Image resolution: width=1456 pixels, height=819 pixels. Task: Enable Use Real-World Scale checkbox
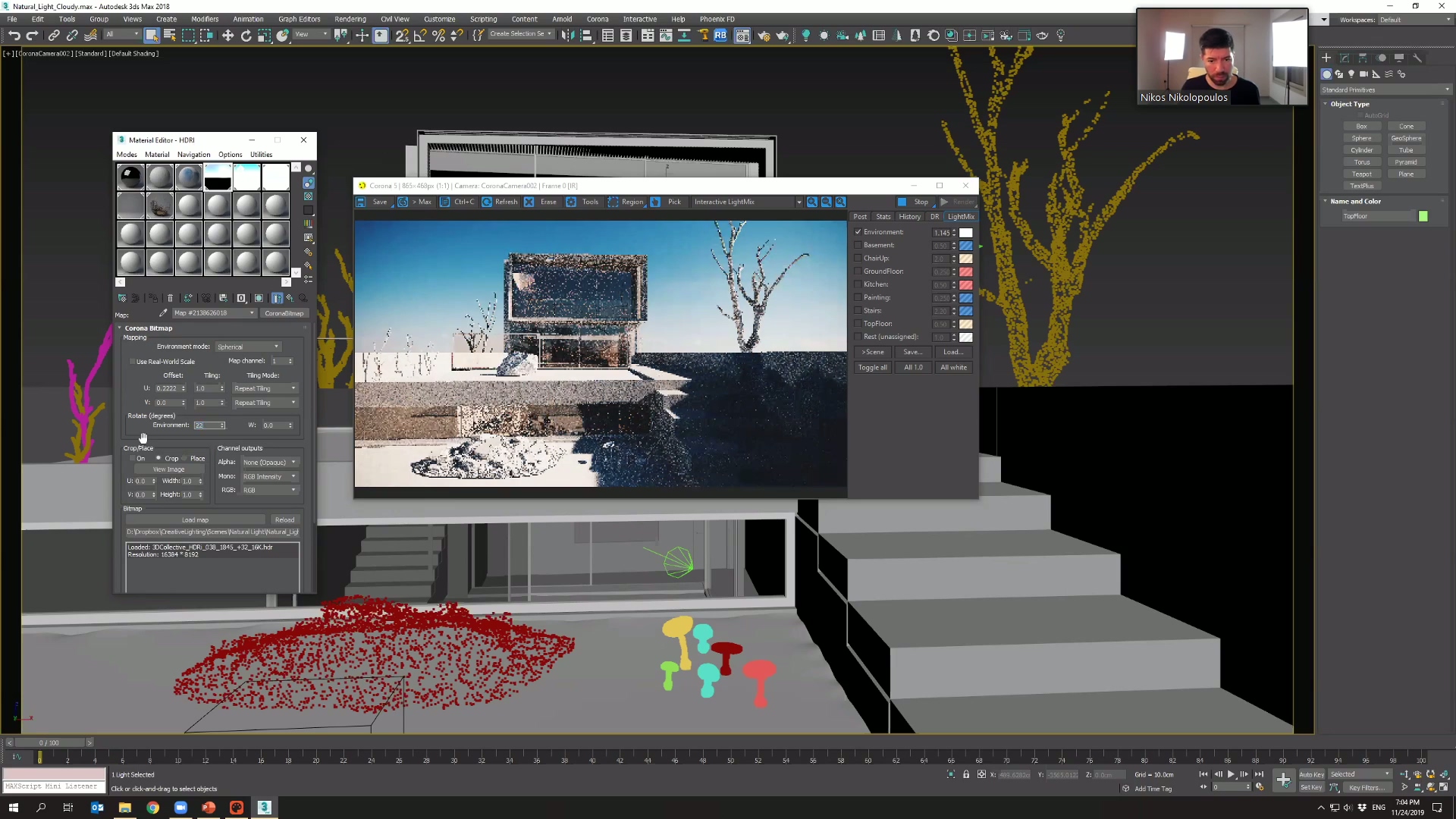pos(132,362)
